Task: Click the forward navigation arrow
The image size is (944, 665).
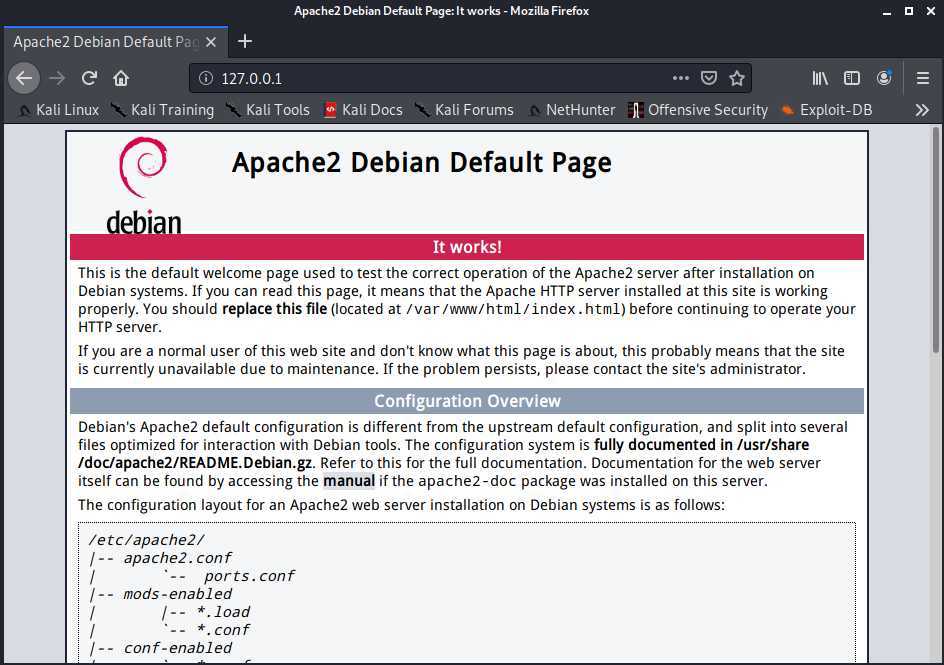Action: point(57,78)
